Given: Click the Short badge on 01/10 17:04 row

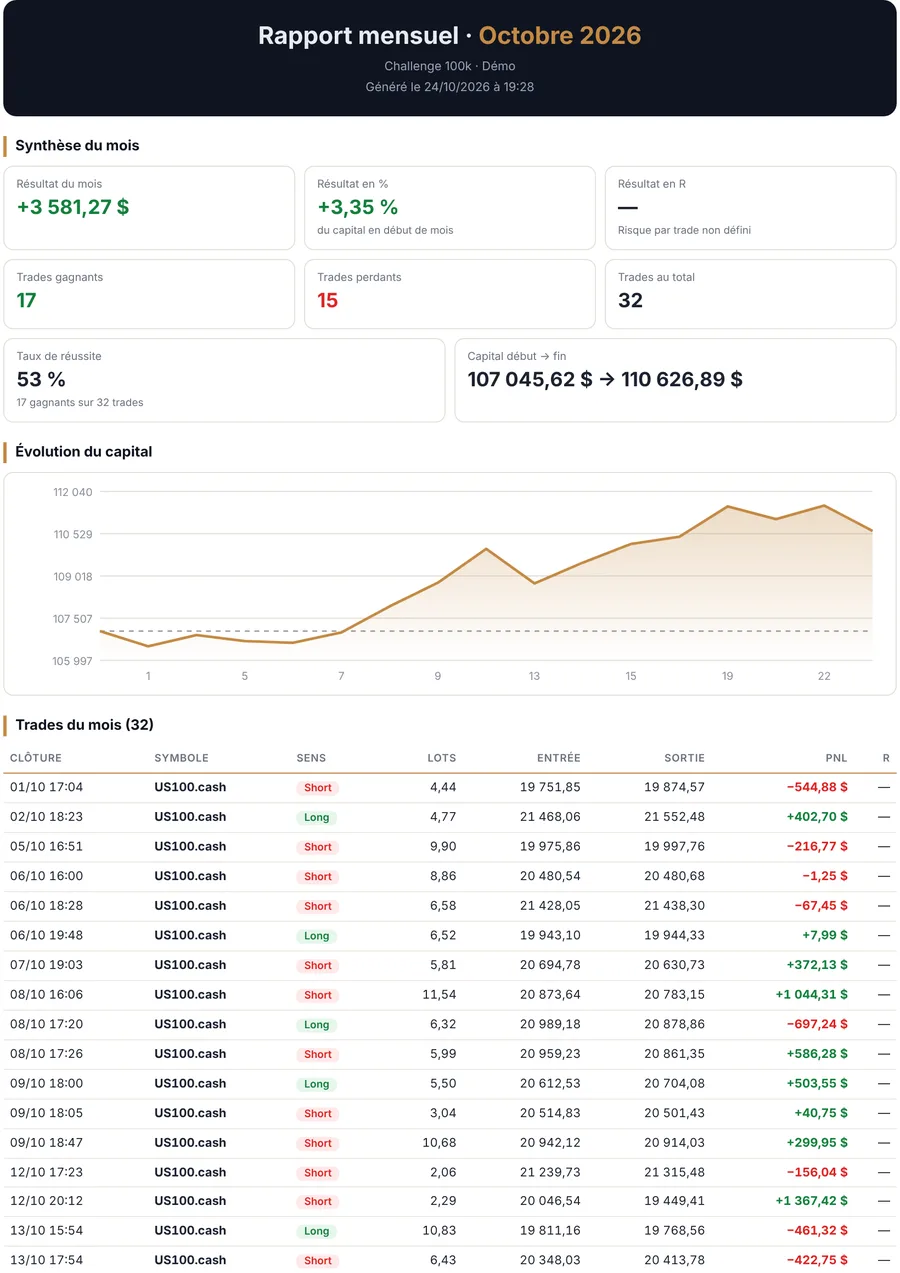Looking at the screenshot, I should click(x=318, y=788).
